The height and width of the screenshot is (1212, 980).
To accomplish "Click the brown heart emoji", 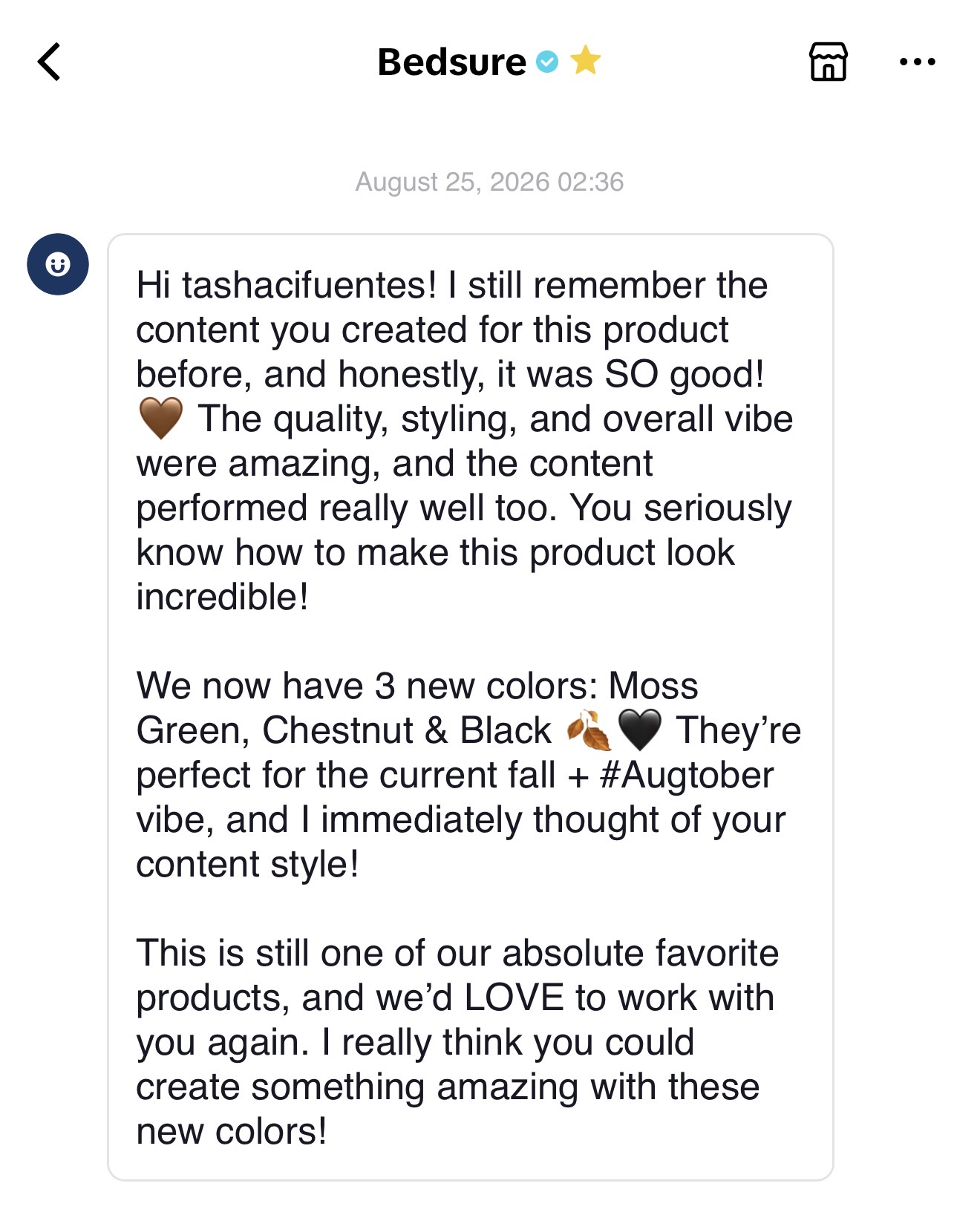I will [x=161, y=419].
